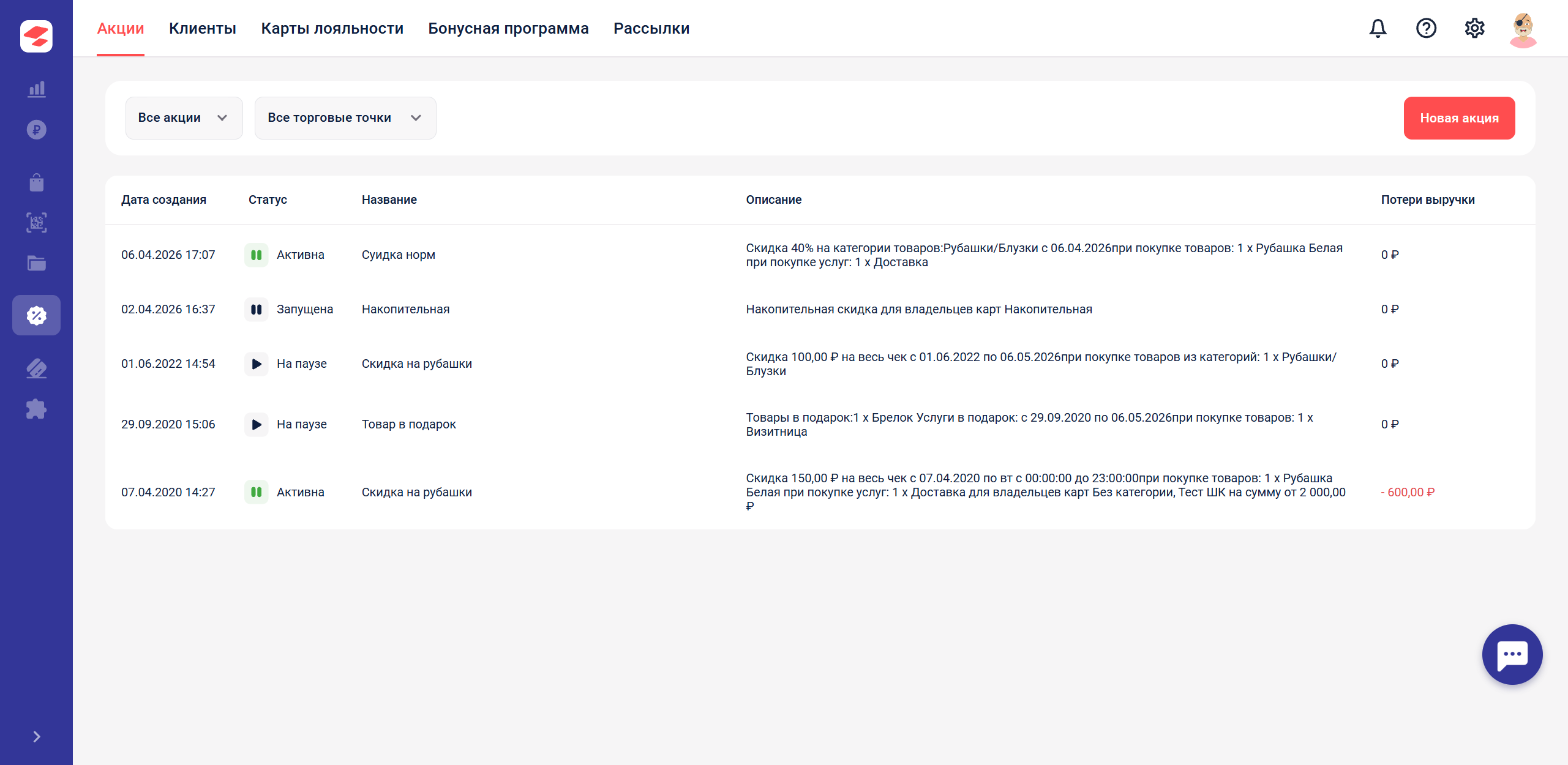Select the percent discount sidebar icon
The width and height of the screenshot is (1568, 765).
37,315
